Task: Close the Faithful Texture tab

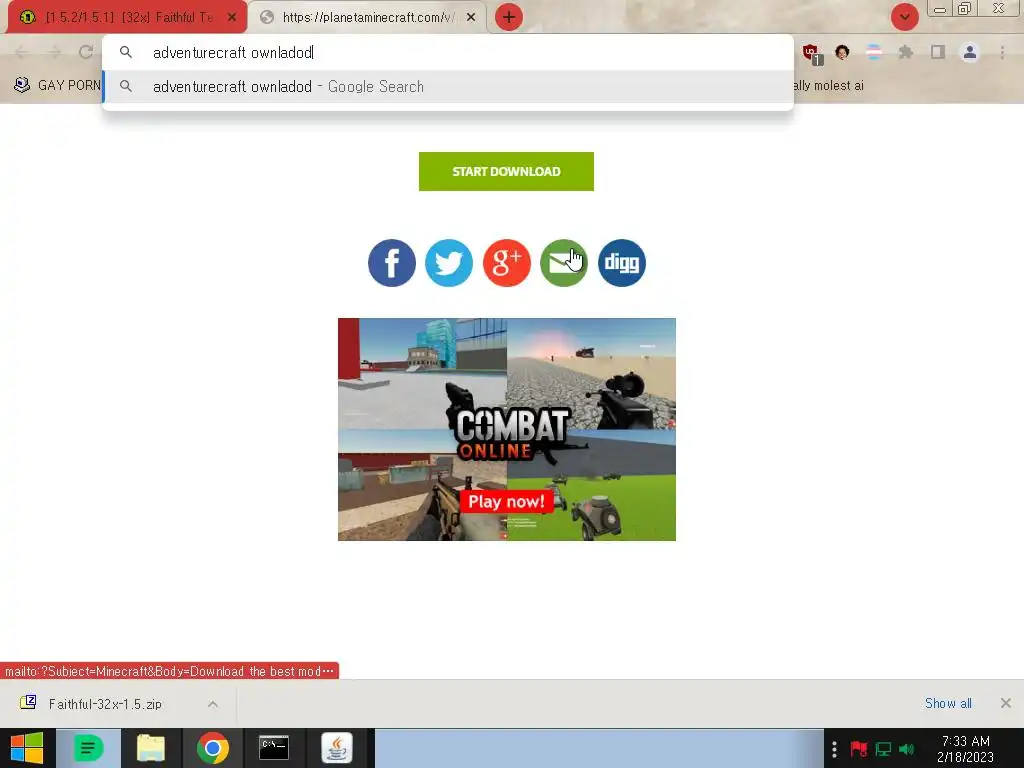Action: point(232,18)
